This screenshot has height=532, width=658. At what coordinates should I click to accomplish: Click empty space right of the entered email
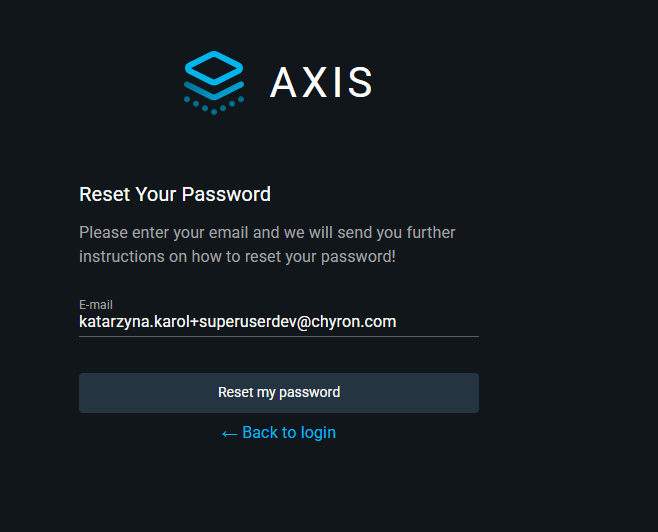tap(440, 322)
